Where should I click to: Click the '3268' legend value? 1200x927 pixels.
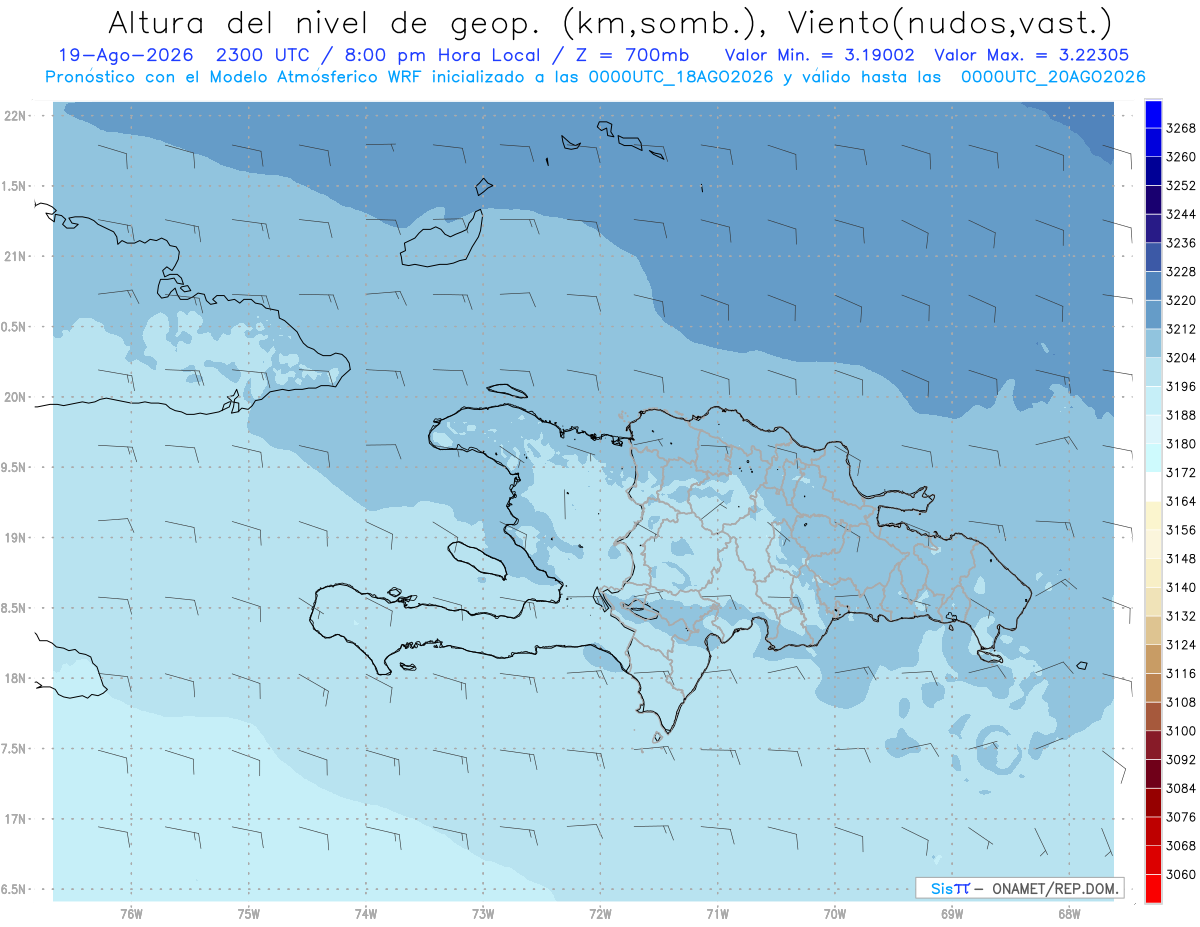tap(1181, 128)
